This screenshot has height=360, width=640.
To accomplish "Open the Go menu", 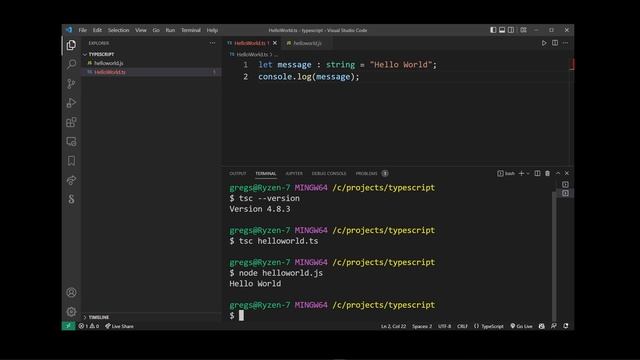I will [156, 30].
